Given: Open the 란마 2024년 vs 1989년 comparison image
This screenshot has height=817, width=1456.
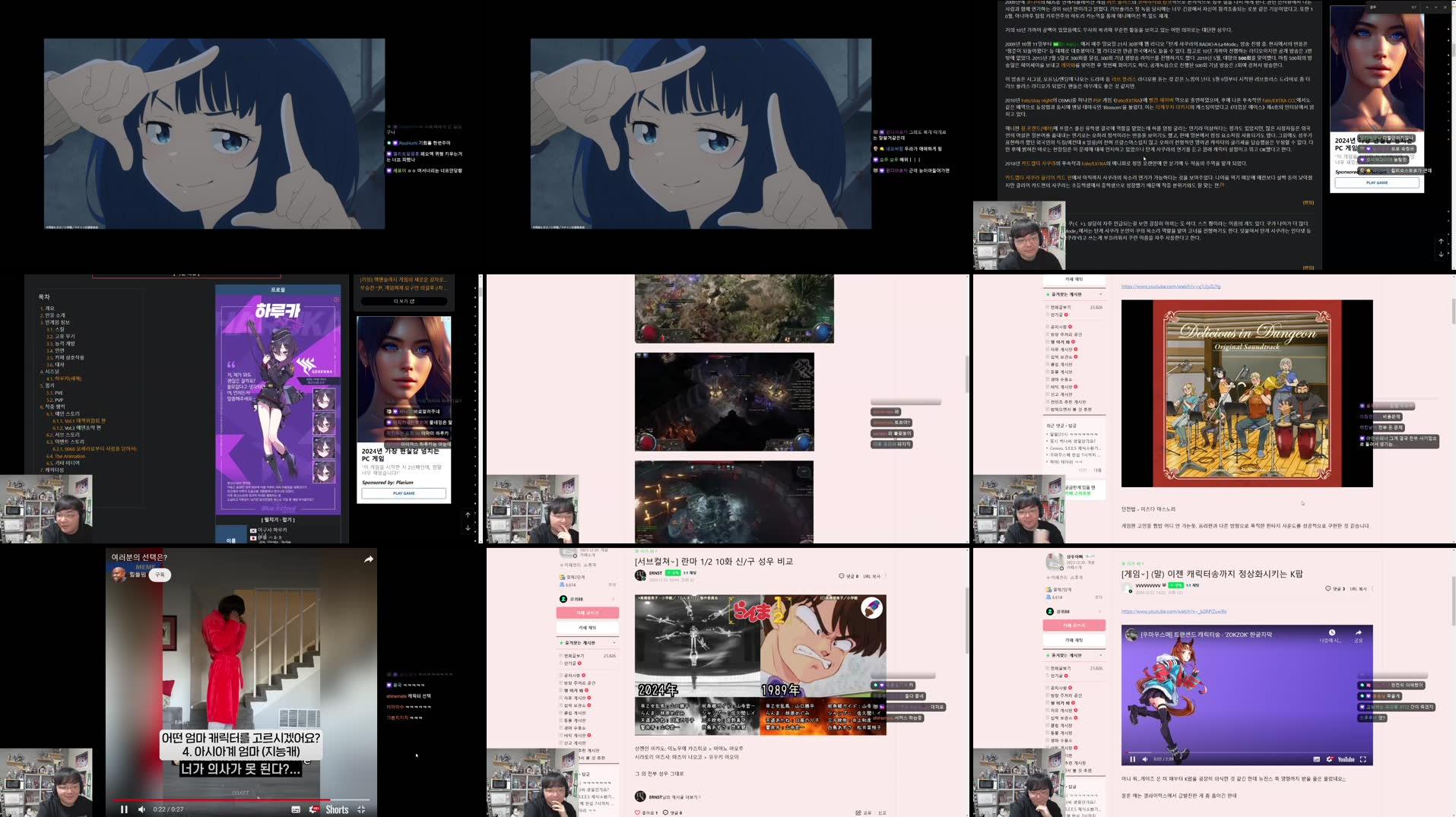Looking at the screenshot, I should (760, 665).
